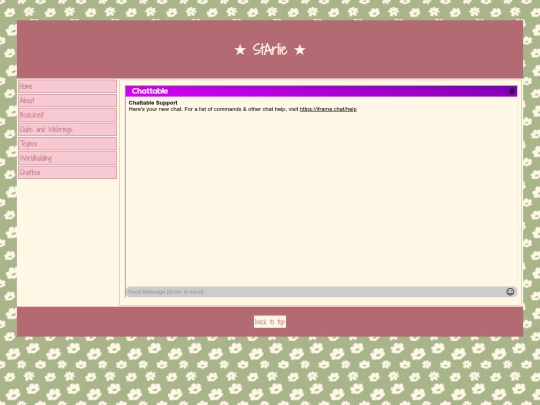Open the Toybox page
Screen dimensions: 540x405
point(68,144)
